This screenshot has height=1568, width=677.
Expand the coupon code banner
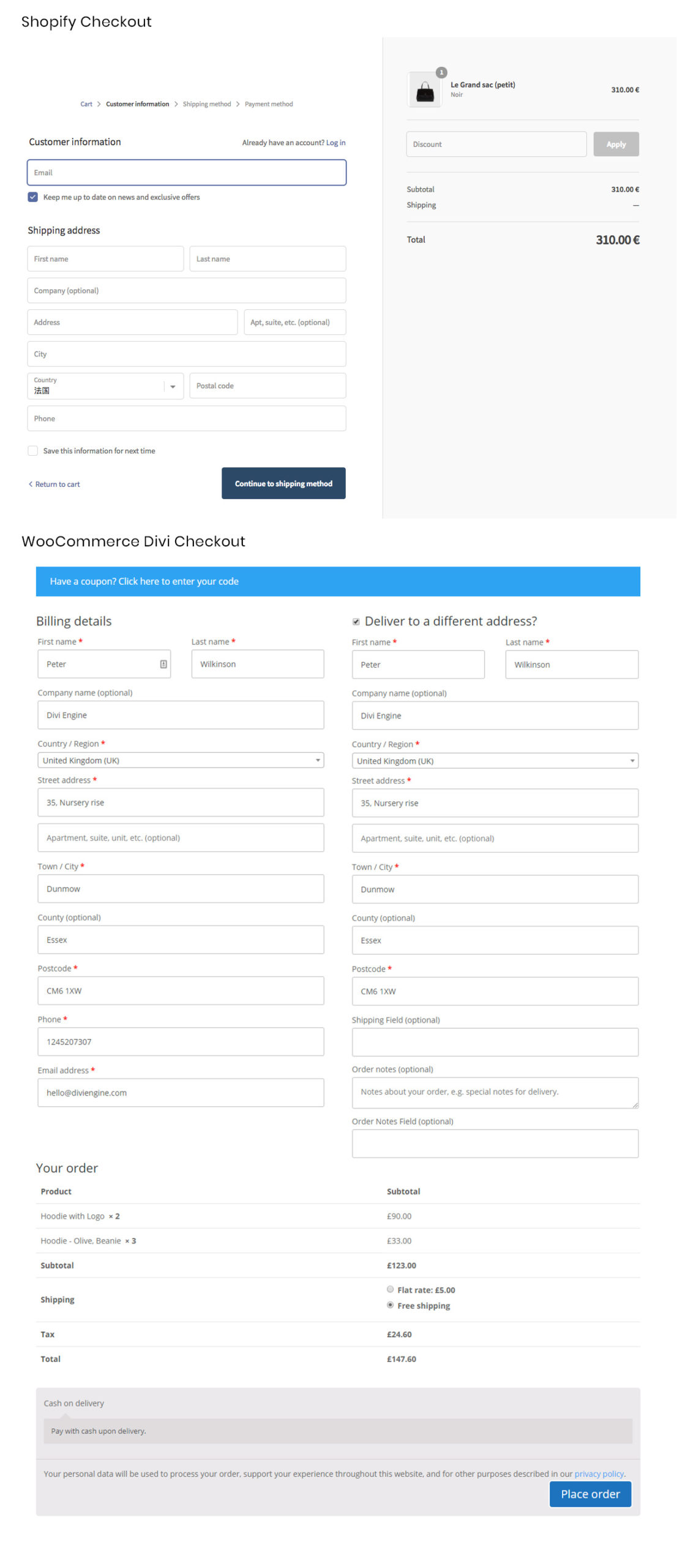click(338, 581)
